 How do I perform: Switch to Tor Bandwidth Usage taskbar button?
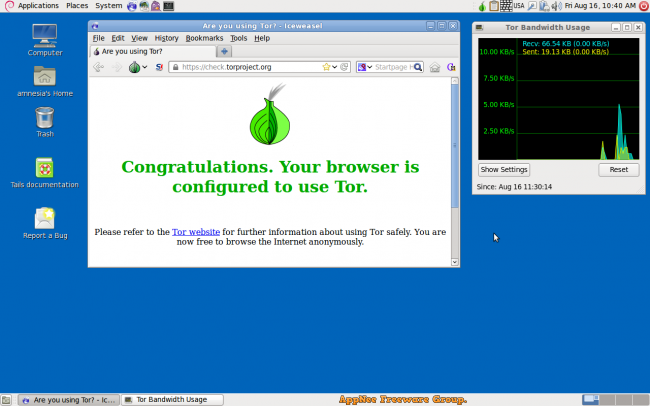172,400
